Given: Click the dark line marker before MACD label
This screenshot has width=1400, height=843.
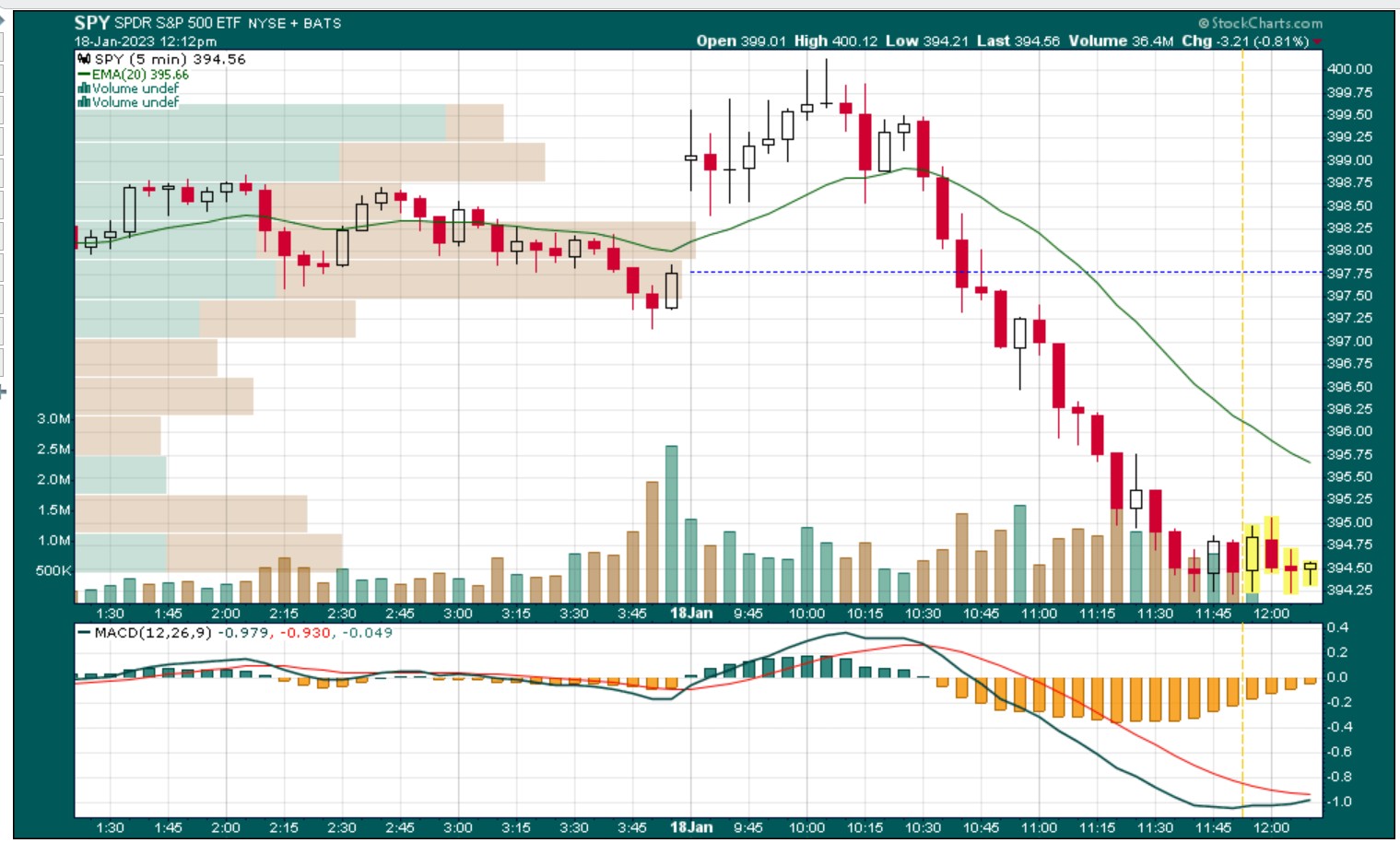Looking at the screenshot, I should (x=84, y=633).
